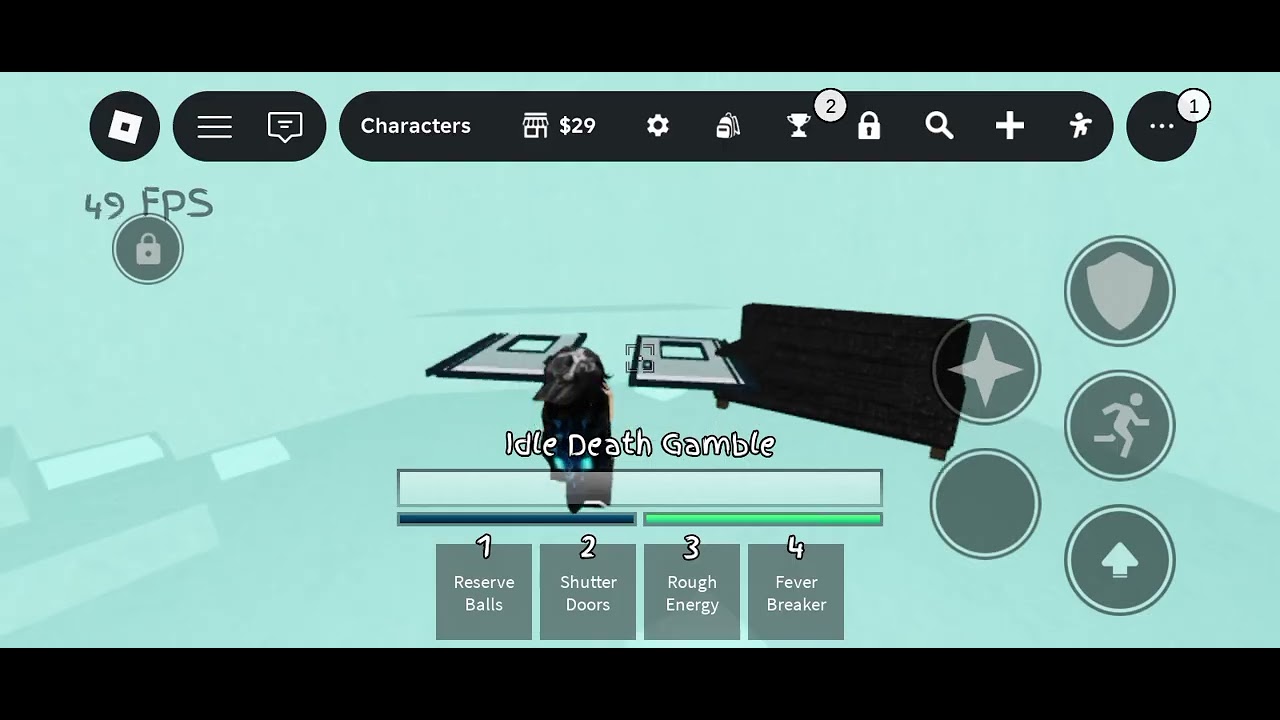Screen dimensions: 1280x720
Task: Click the wide white bar under title
Action: coord(640,488)
